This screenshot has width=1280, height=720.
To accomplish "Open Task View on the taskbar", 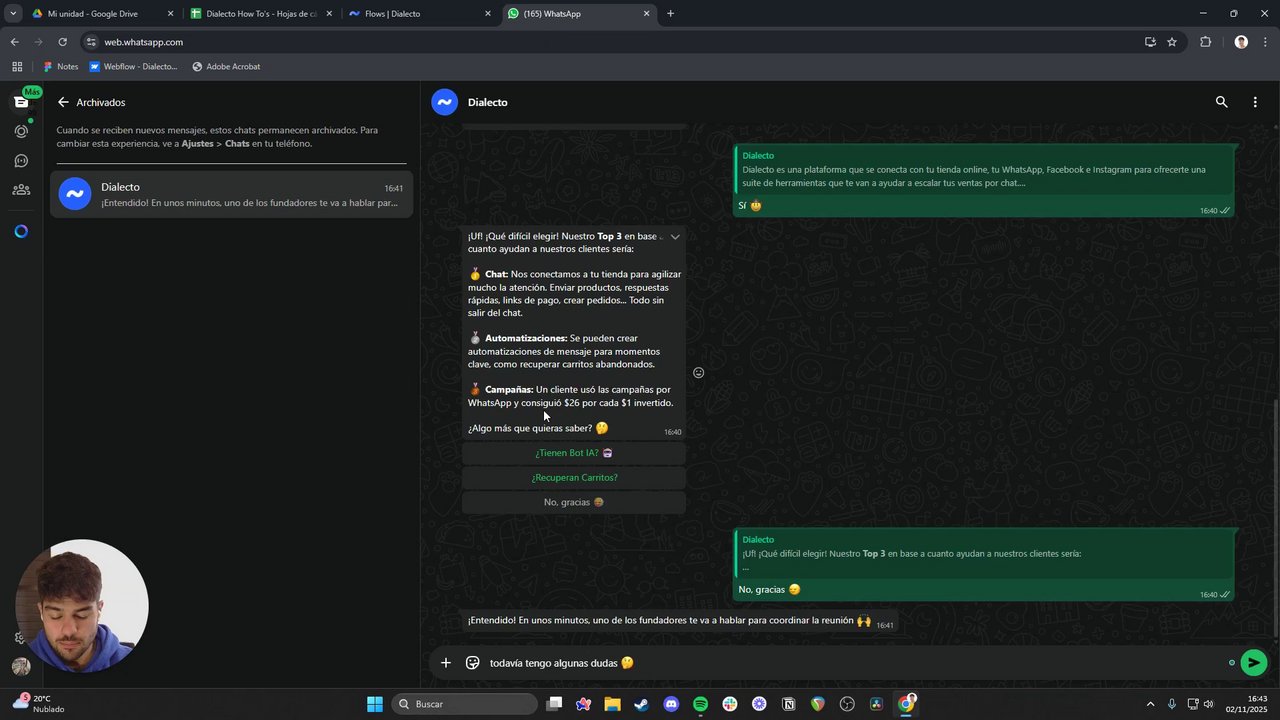I will click(x=555, y=704).
